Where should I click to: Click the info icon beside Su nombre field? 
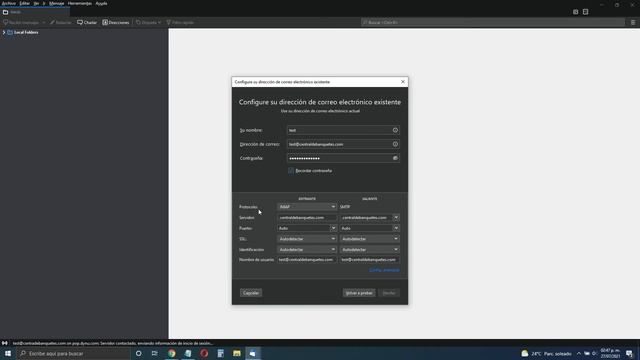395,130
